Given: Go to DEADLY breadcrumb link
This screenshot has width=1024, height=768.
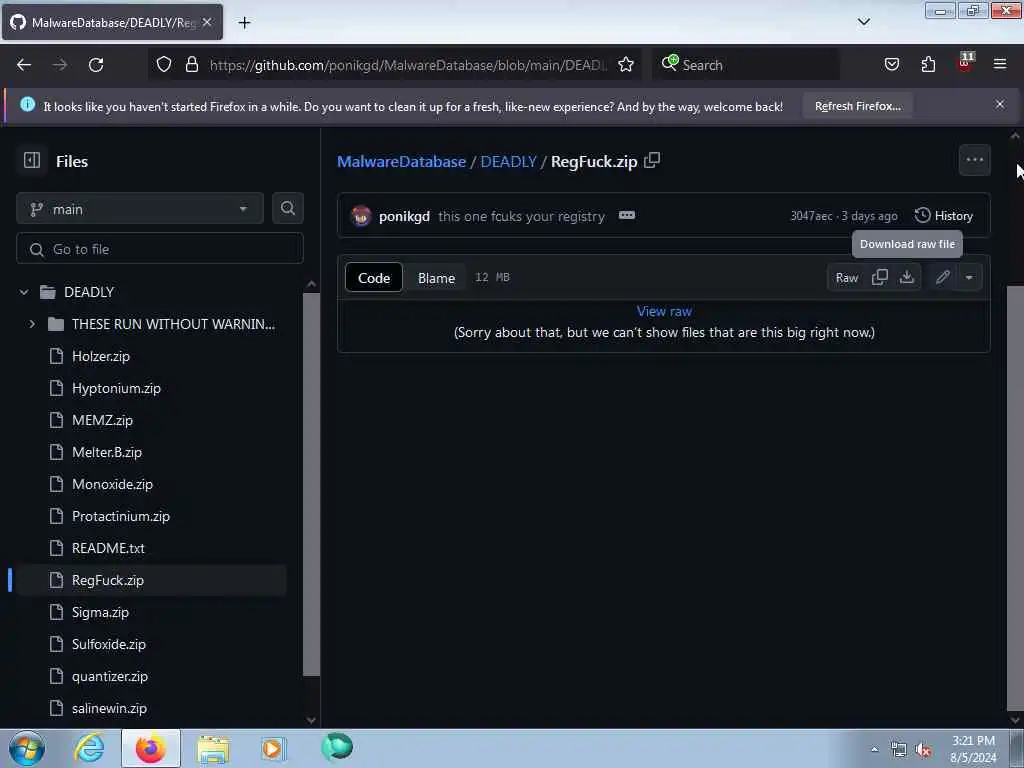Looking at the screenshot, I should (508, 161).
